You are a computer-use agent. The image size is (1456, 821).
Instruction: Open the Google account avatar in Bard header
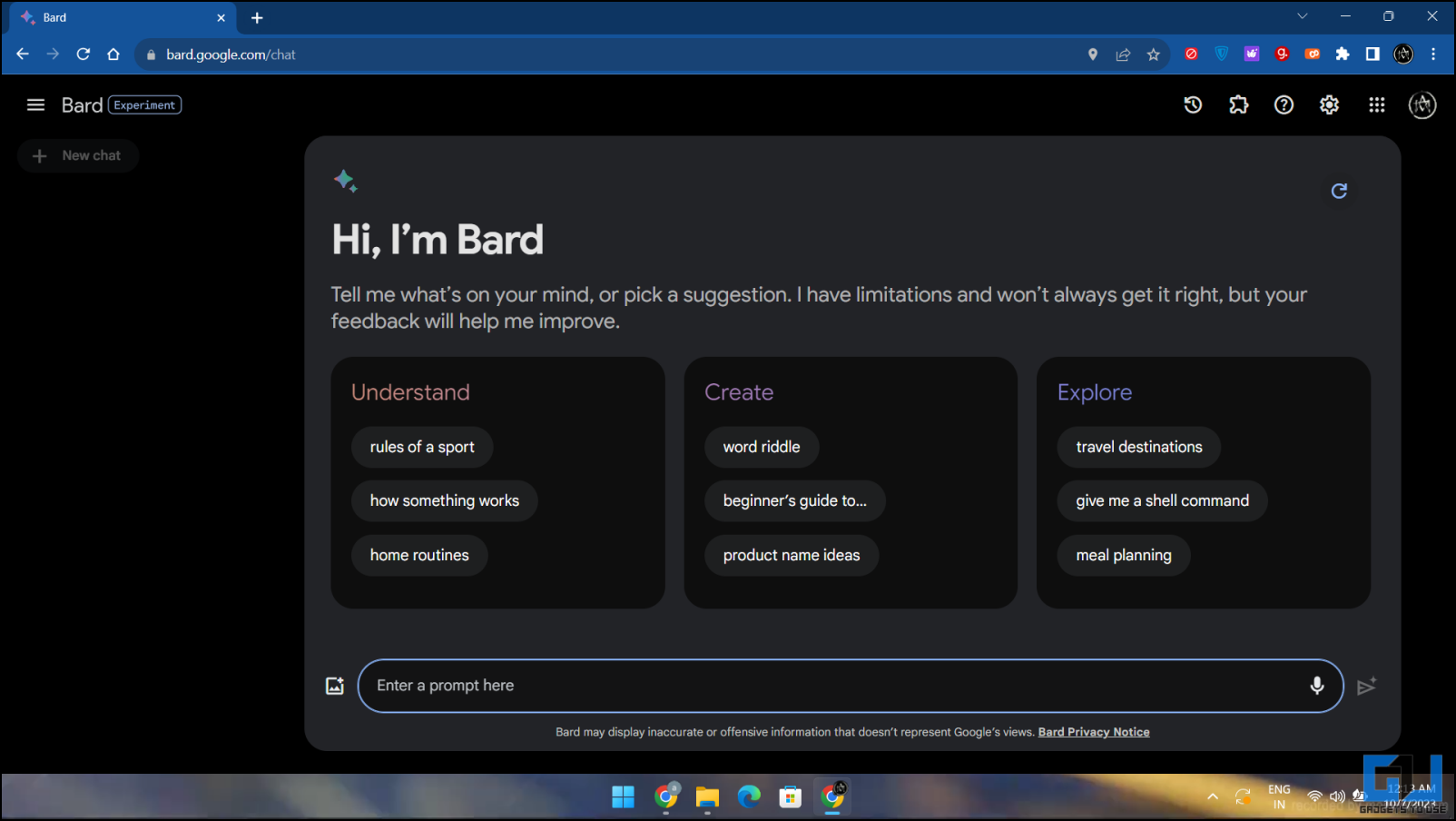1422,105
